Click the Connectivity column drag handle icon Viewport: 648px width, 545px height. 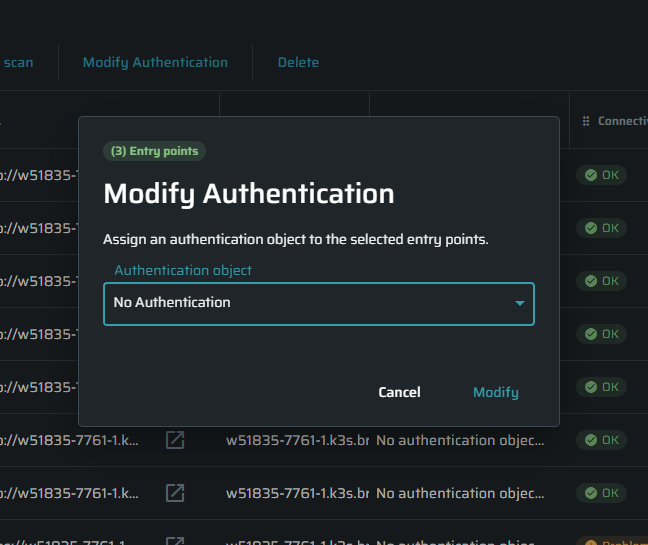586,121
